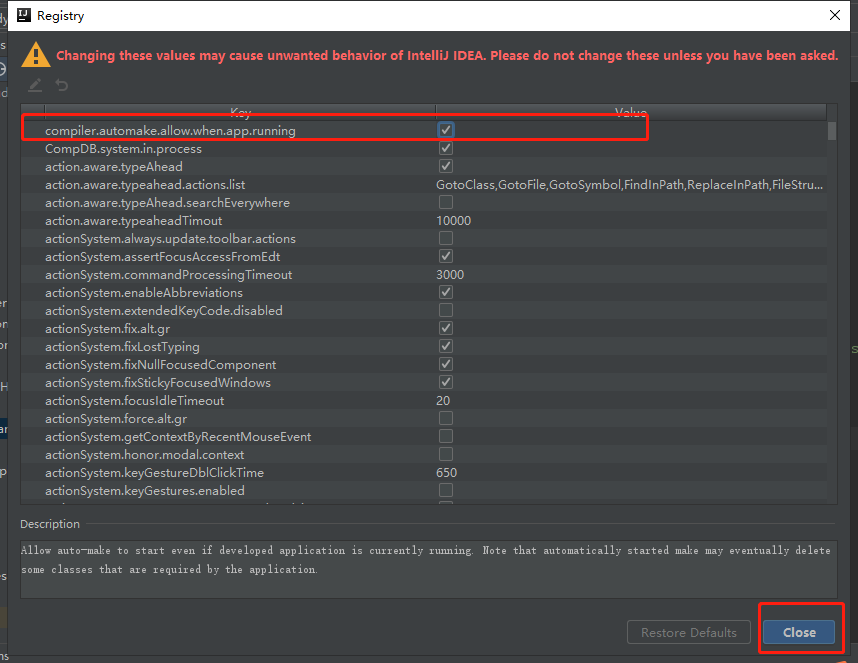Select the action.aware.typeaheadTimout key
The height and width of the screenshot is (663, 858).
(x=134, y=221)
